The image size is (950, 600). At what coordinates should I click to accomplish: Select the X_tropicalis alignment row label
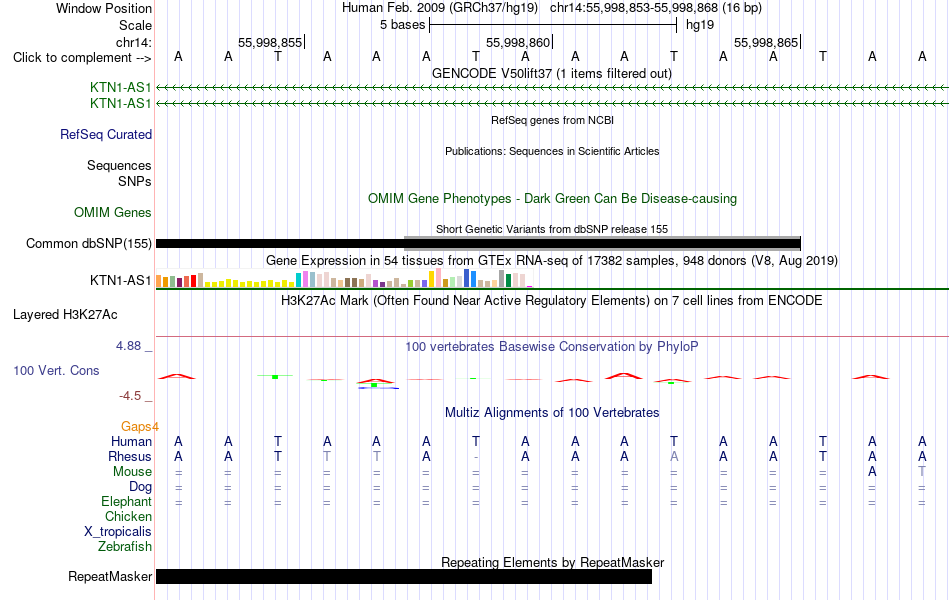pyautogui.click(x=118, y=532)
